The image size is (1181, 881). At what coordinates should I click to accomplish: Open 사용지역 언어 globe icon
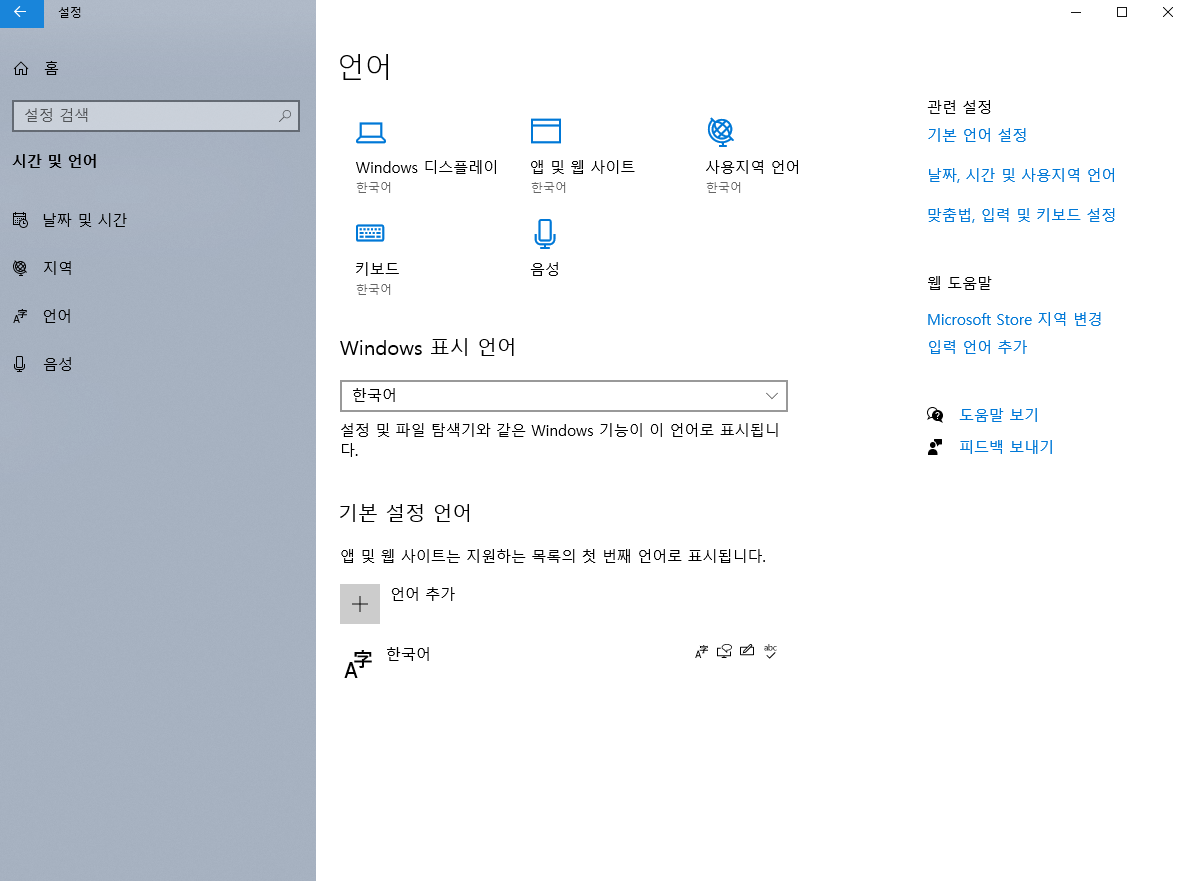[721, 132]
